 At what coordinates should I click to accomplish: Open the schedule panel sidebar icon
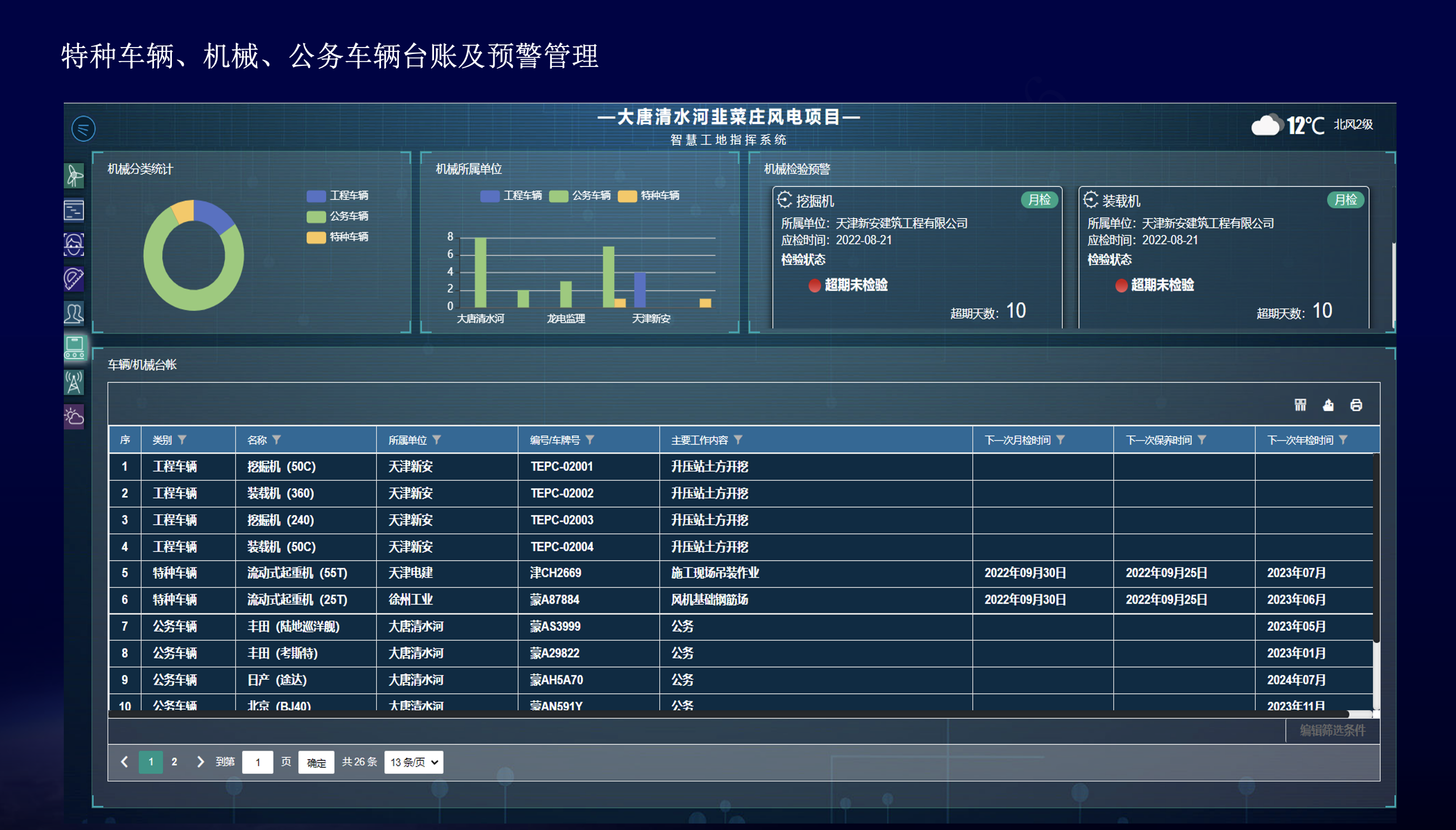click(74, 210)
